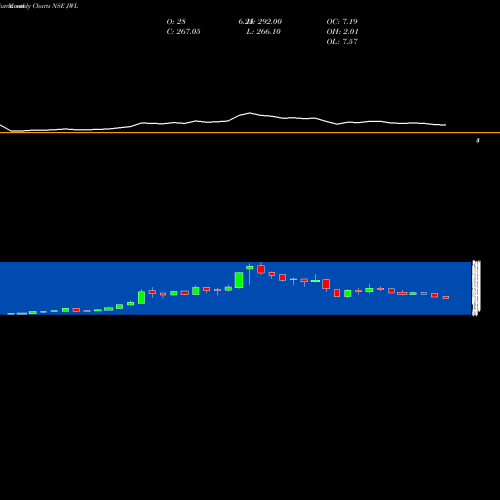The image size is (500, 500).
Task: Click the tallest green candlestick in the chart
Action: pos(239,280)
